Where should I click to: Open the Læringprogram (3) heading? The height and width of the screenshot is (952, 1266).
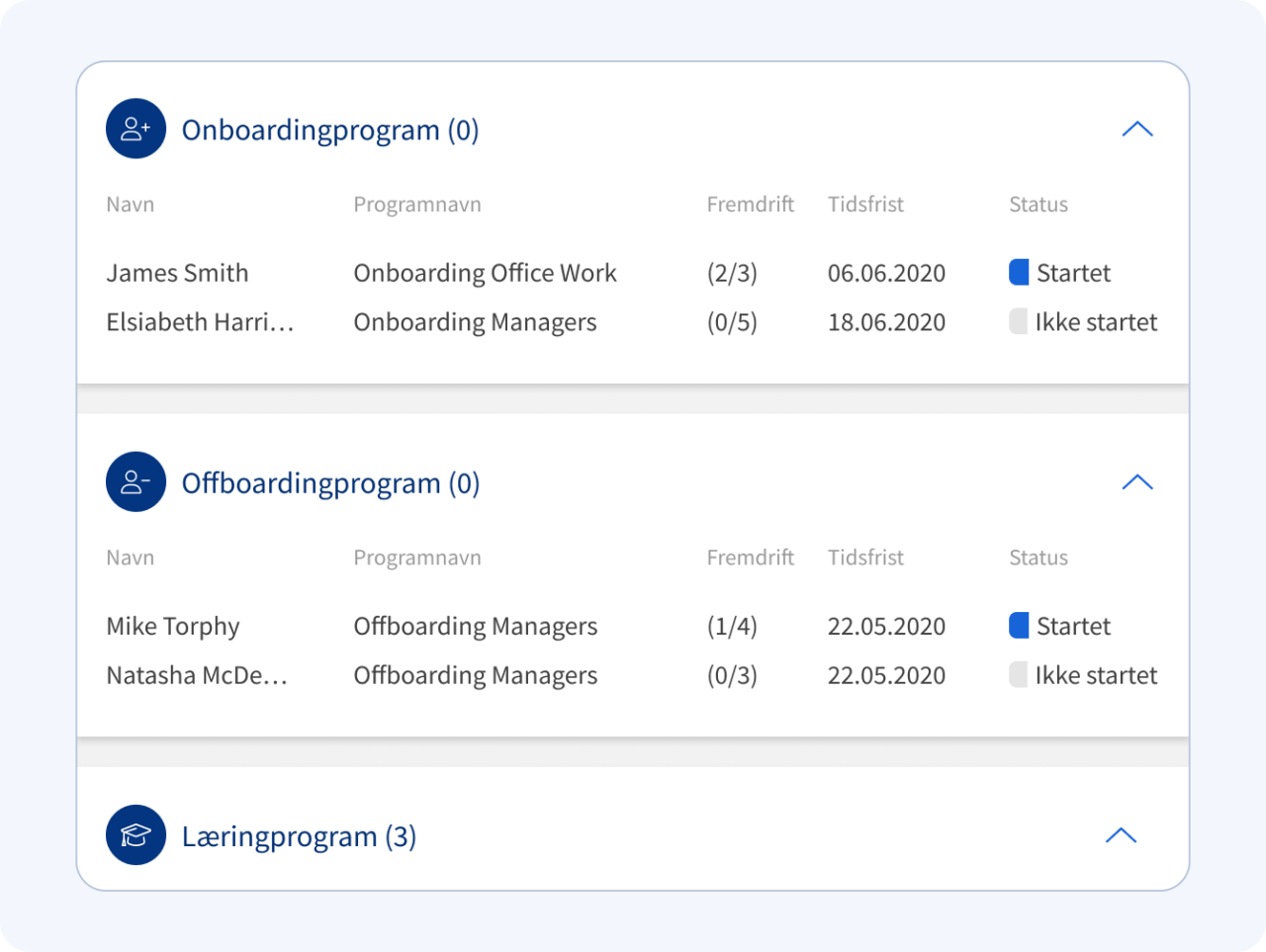point(299,836)
